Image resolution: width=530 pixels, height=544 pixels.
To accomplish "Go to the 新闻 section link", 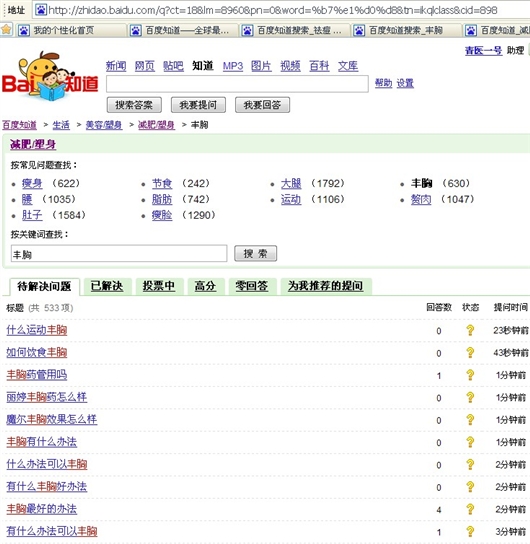I will tap(116, 66).
